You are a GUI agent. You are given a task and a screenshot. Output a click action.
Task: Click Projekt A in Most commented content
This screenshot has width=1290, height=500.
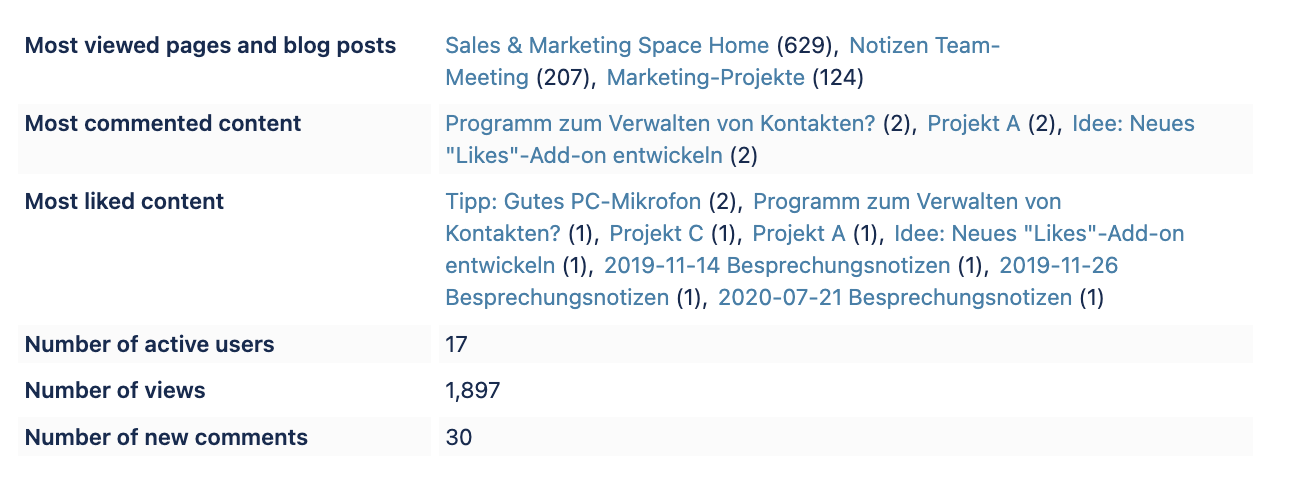973,124
